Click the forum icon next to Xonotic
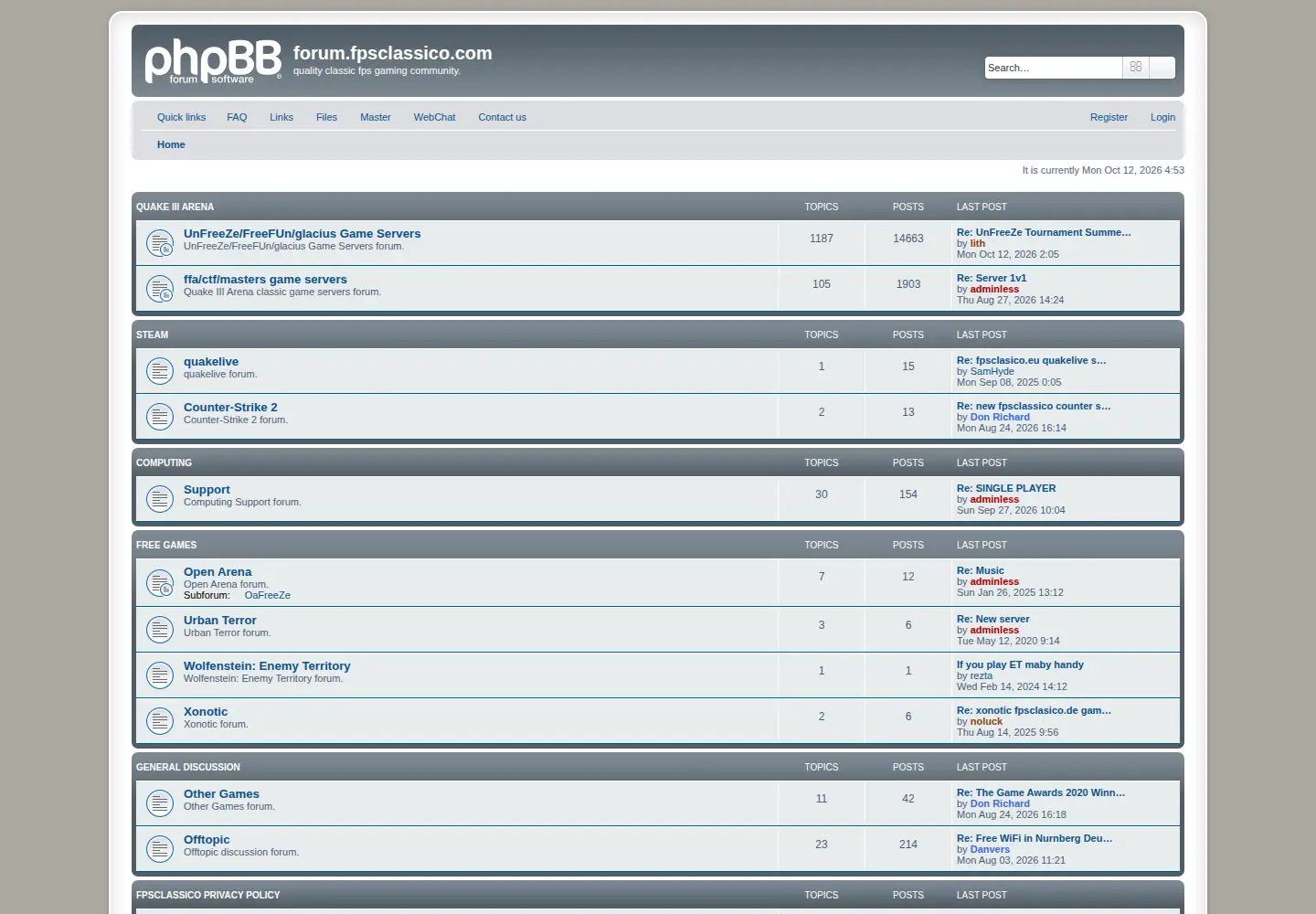The height and width of the screenshot is (914, 1316). pos(160,721)
